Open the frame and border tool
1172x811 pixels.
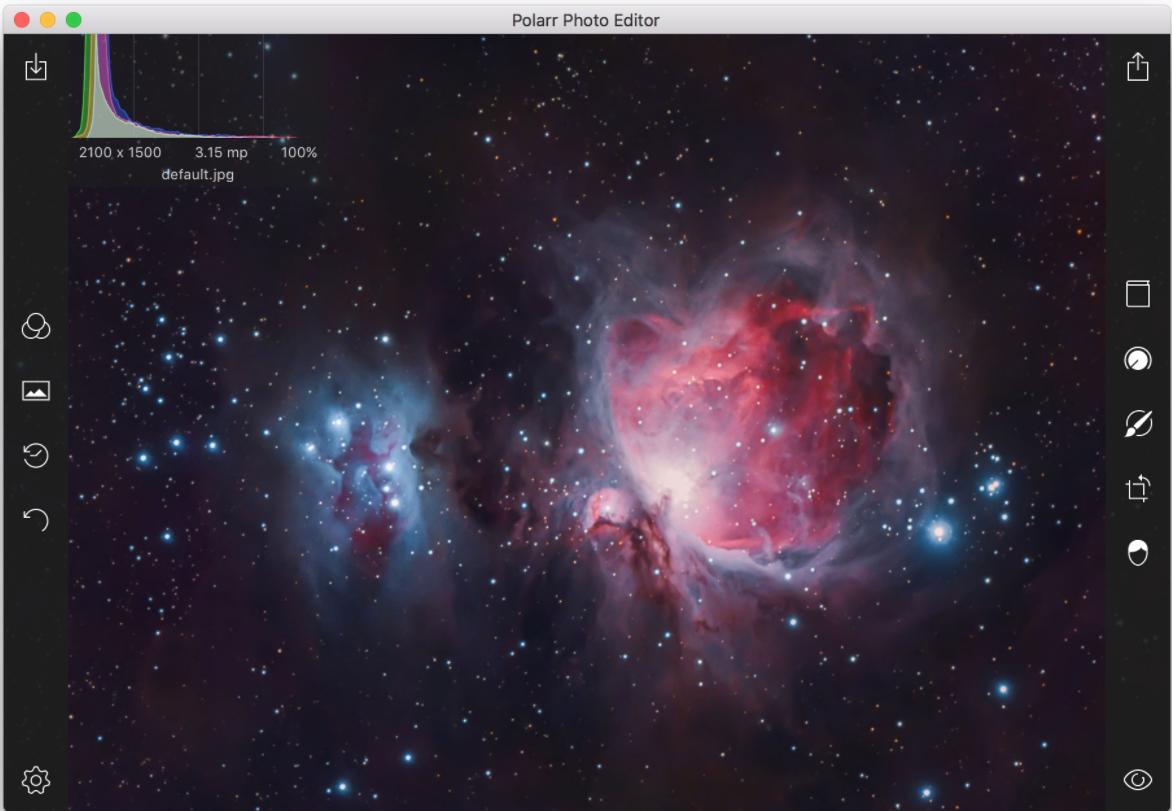point(1138,294)
